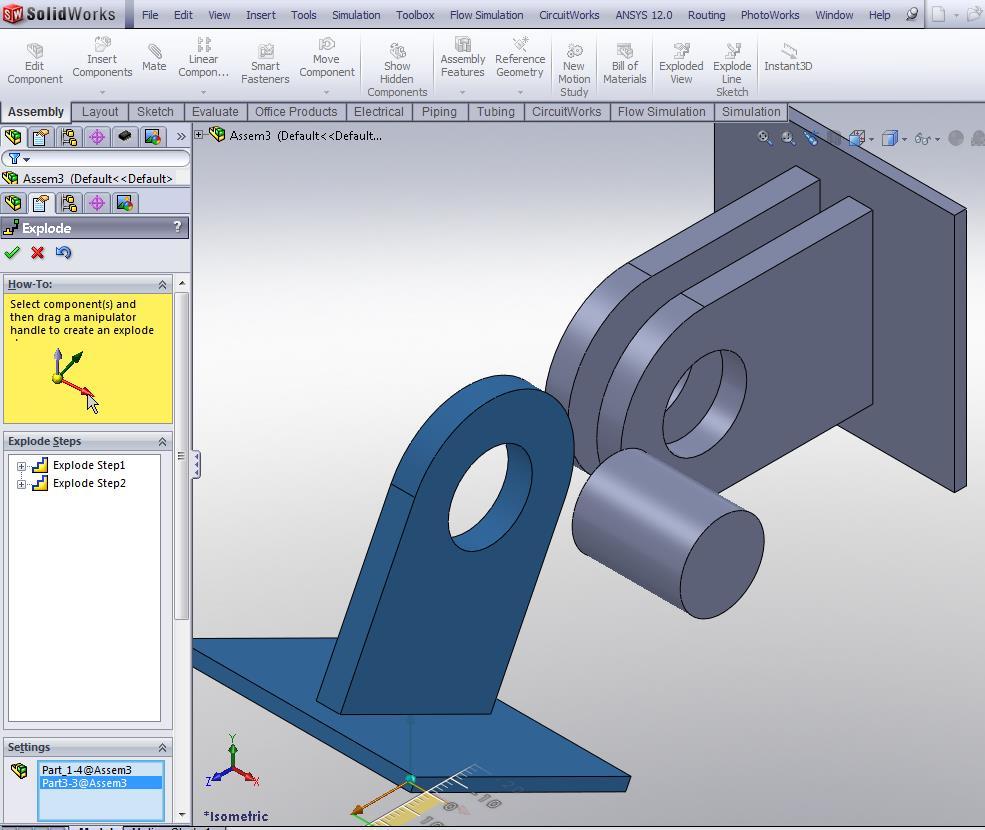Image resolution: width=985 pixels, height=830 pixels.
Task: Toggle Instant3D mode
Action: tap(788, 58)
